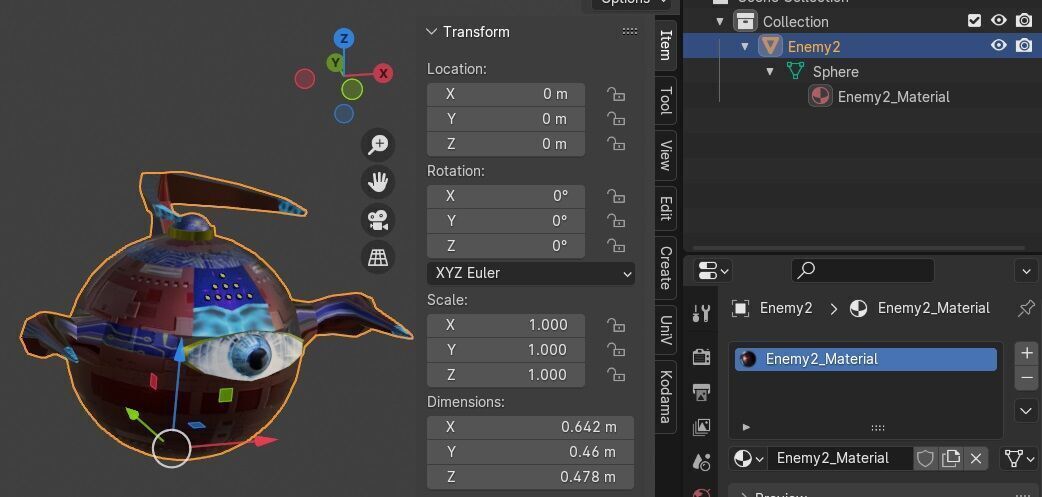The image size is (1042, 497).
Task: Open properties options dropdown chevron
Action: point(1027,271)
